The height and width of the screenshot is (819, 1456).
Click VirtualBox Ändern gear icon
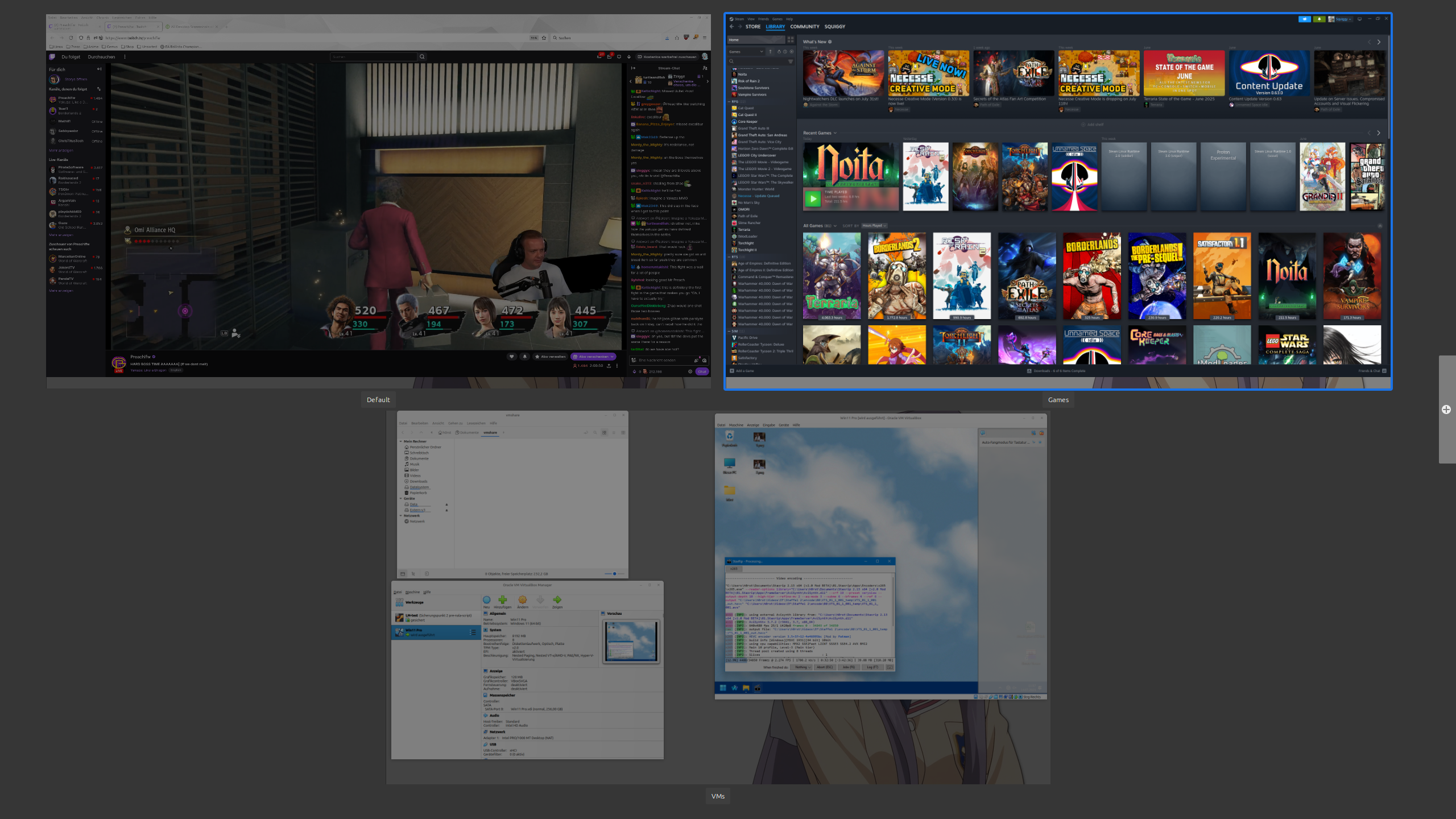[x=523, y=600]
